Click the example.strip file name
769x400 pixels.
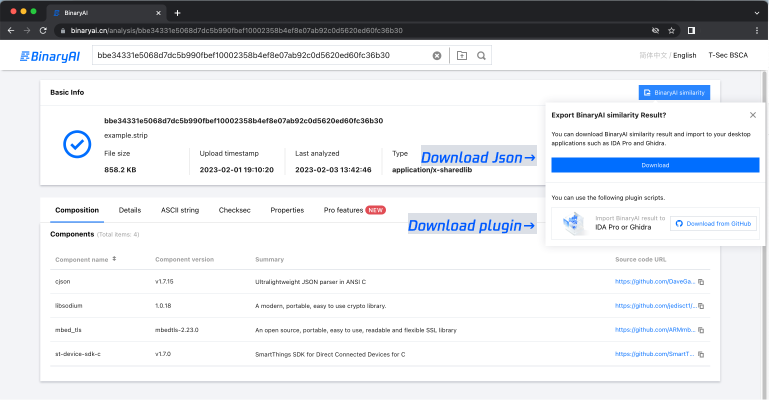pos(126,135)
